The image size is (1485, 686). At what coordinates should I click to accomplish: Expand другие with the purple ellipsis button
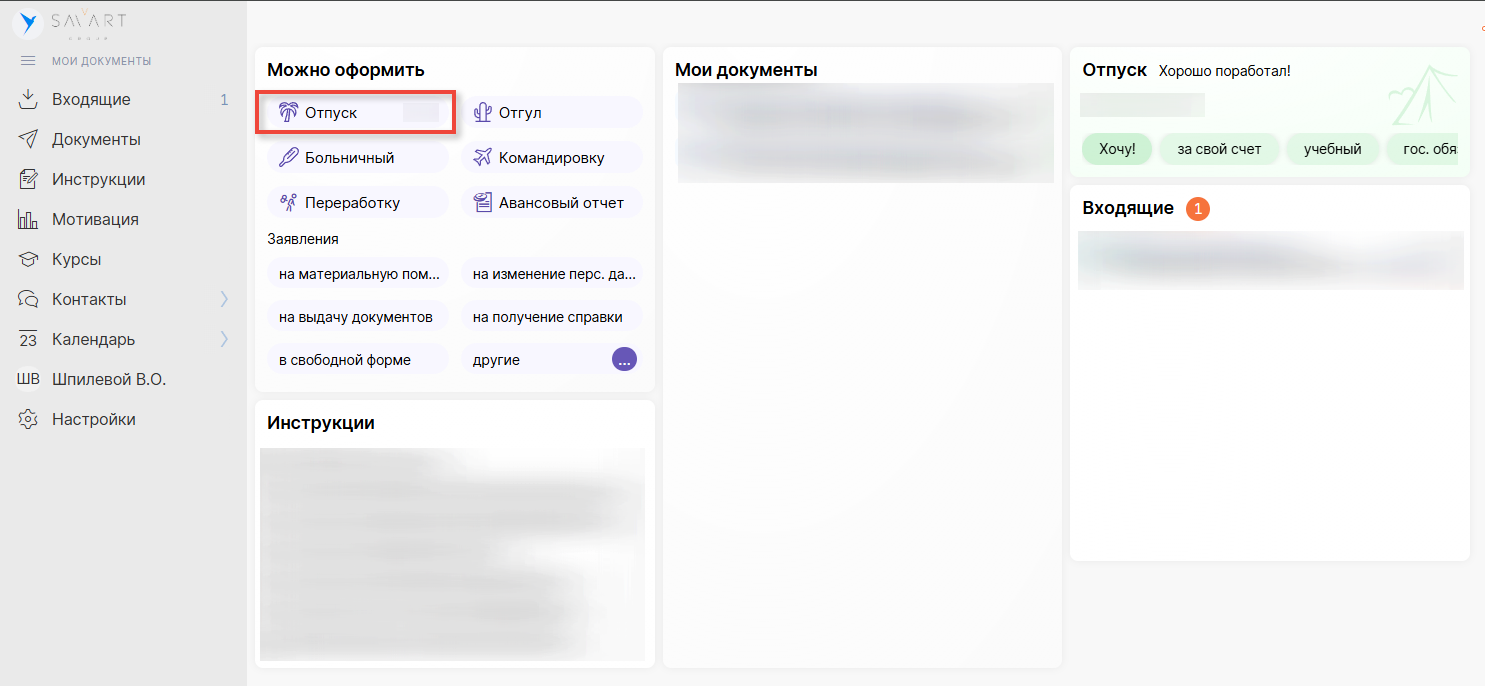(x=624, y=360)
